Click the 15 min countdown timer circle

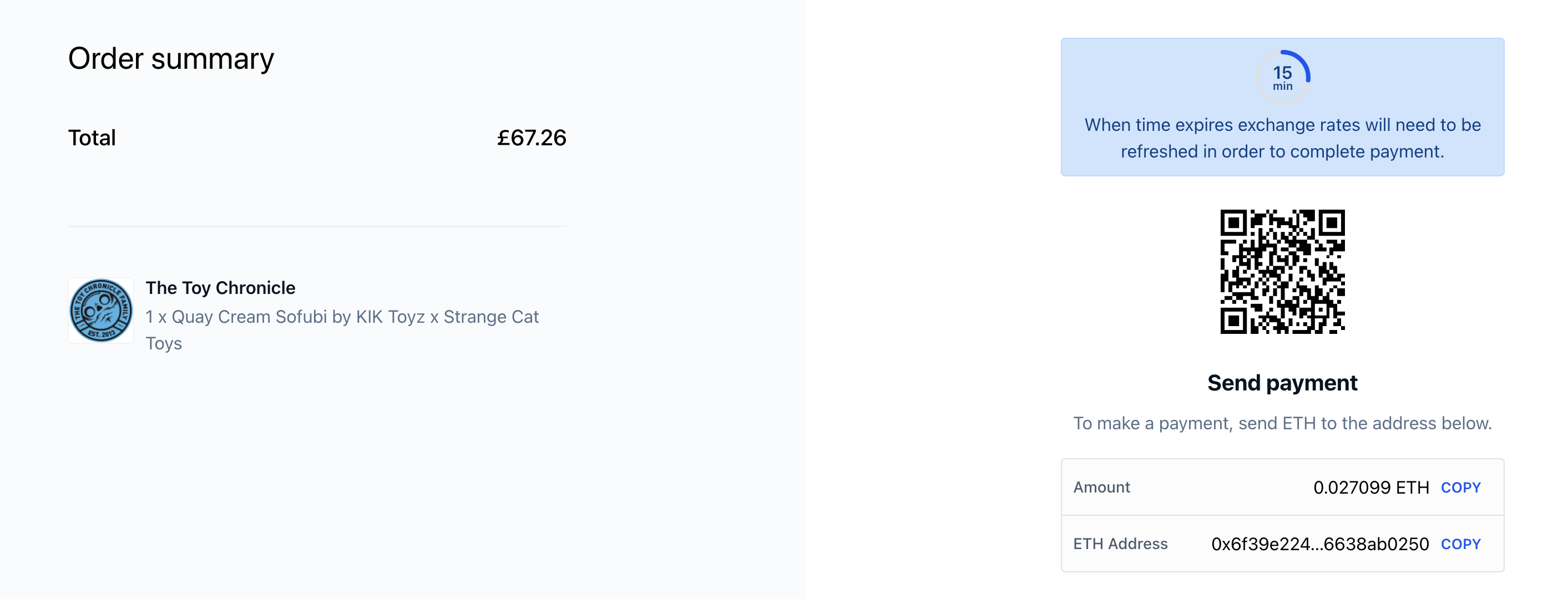coord(1282,77)
